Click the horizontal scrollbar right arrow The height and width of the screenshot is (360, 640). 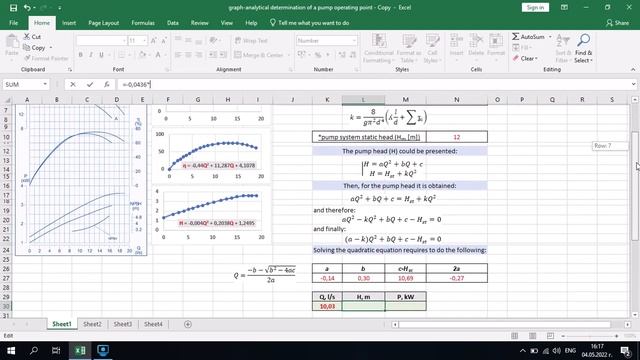pos(628,324)
